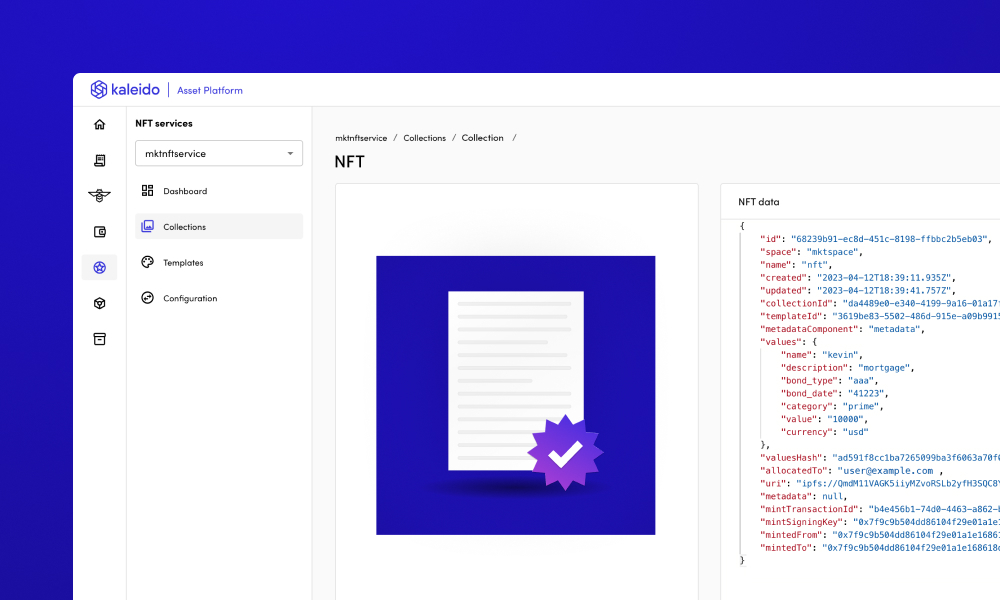The width and height of the screenshot is (1000, 600).
Task: Click the "usd" currency value
Action: (855, 432)
